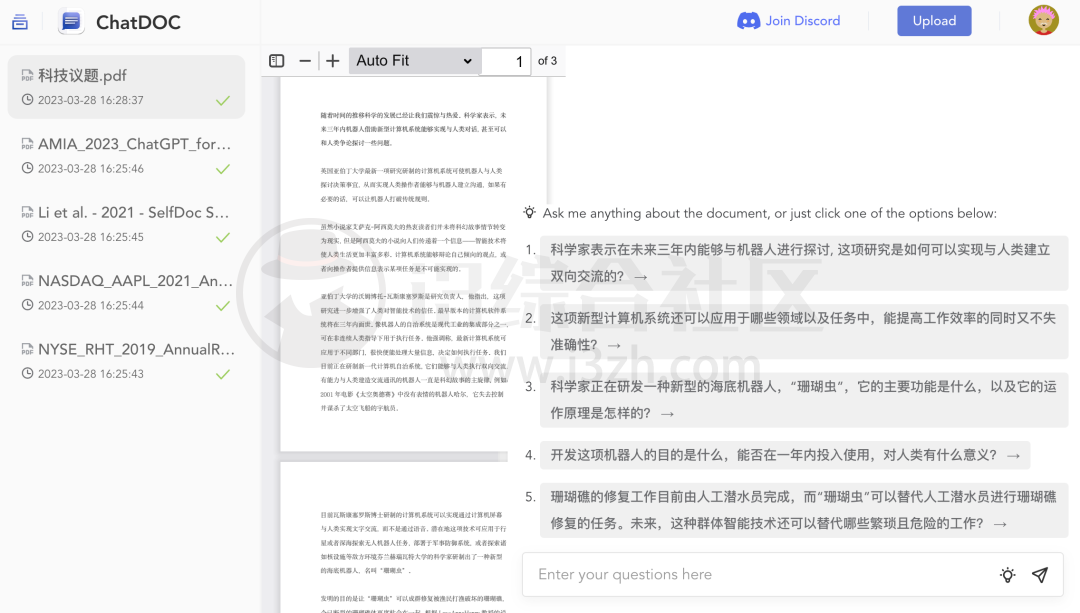This screenshot has height=613, width=1080.
Task: Click green checkmark beside AMIA_2023 document
Action: pyautogui.click(x=222, y=169)
